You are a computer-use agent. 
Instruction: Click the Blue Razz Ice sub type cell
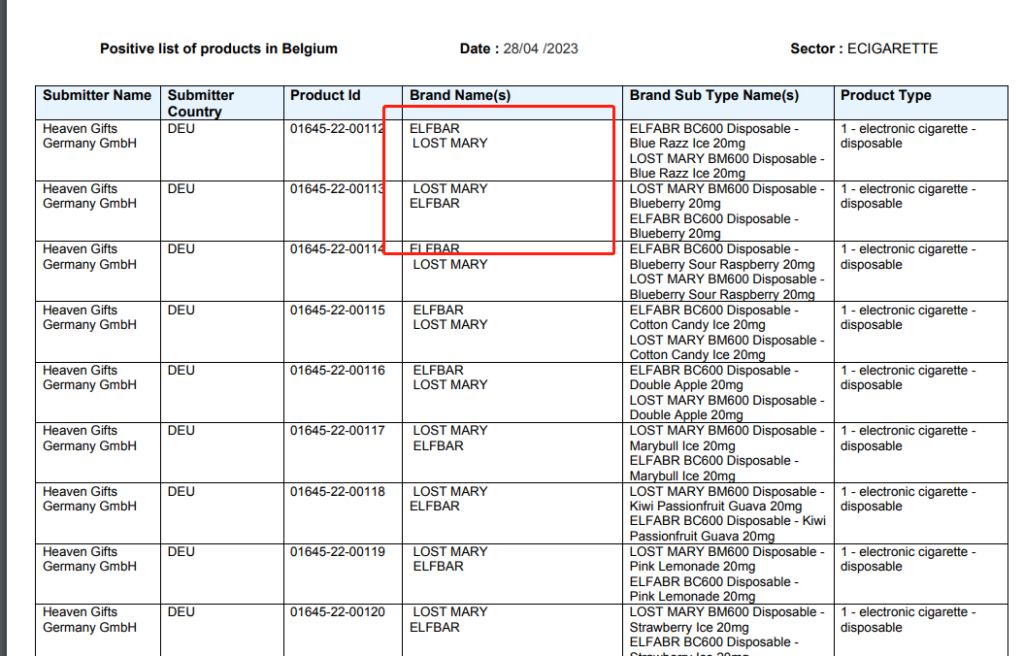coord(727,151)
